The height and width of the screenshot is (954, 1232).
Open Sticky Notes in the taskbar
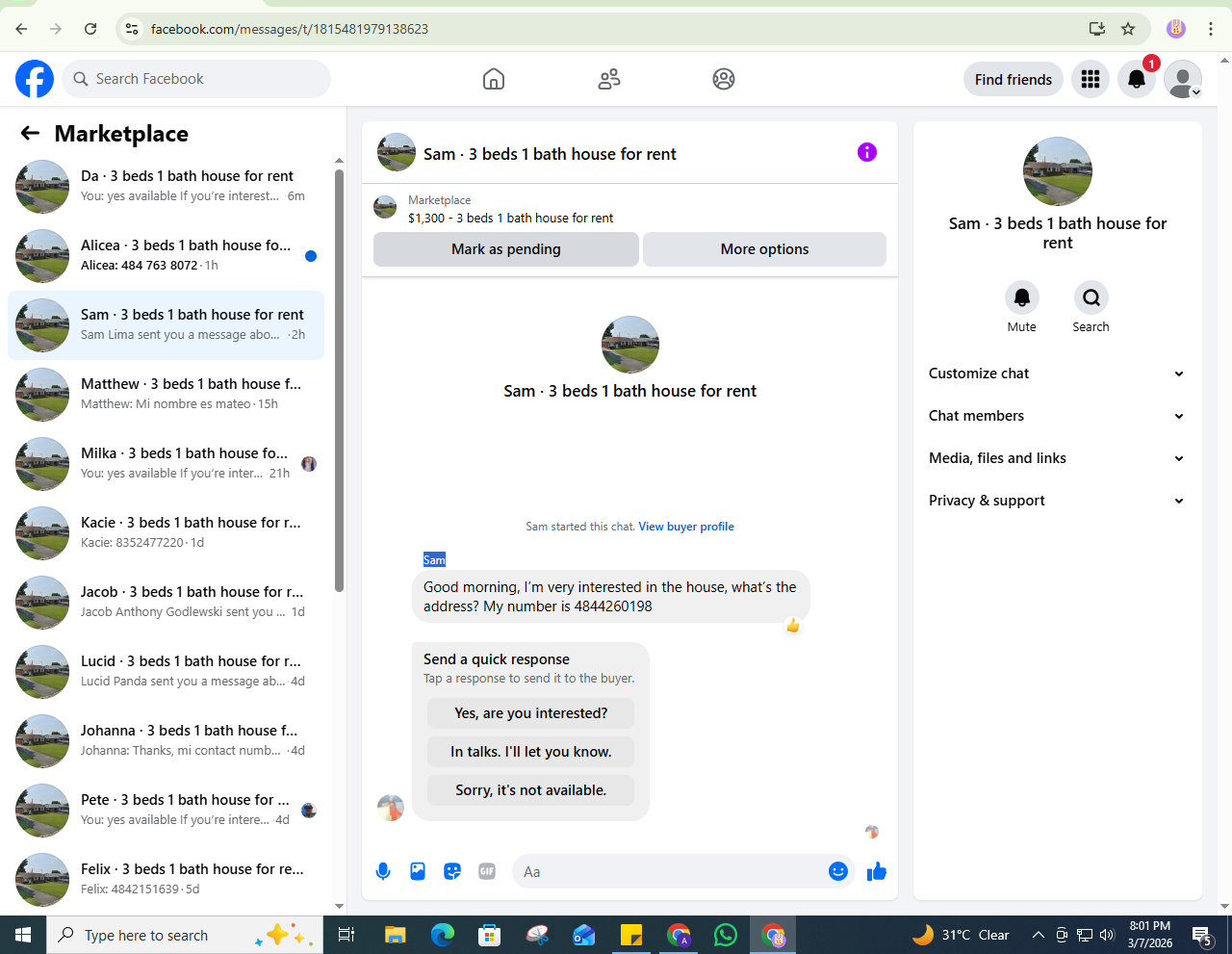pos(631,935)
